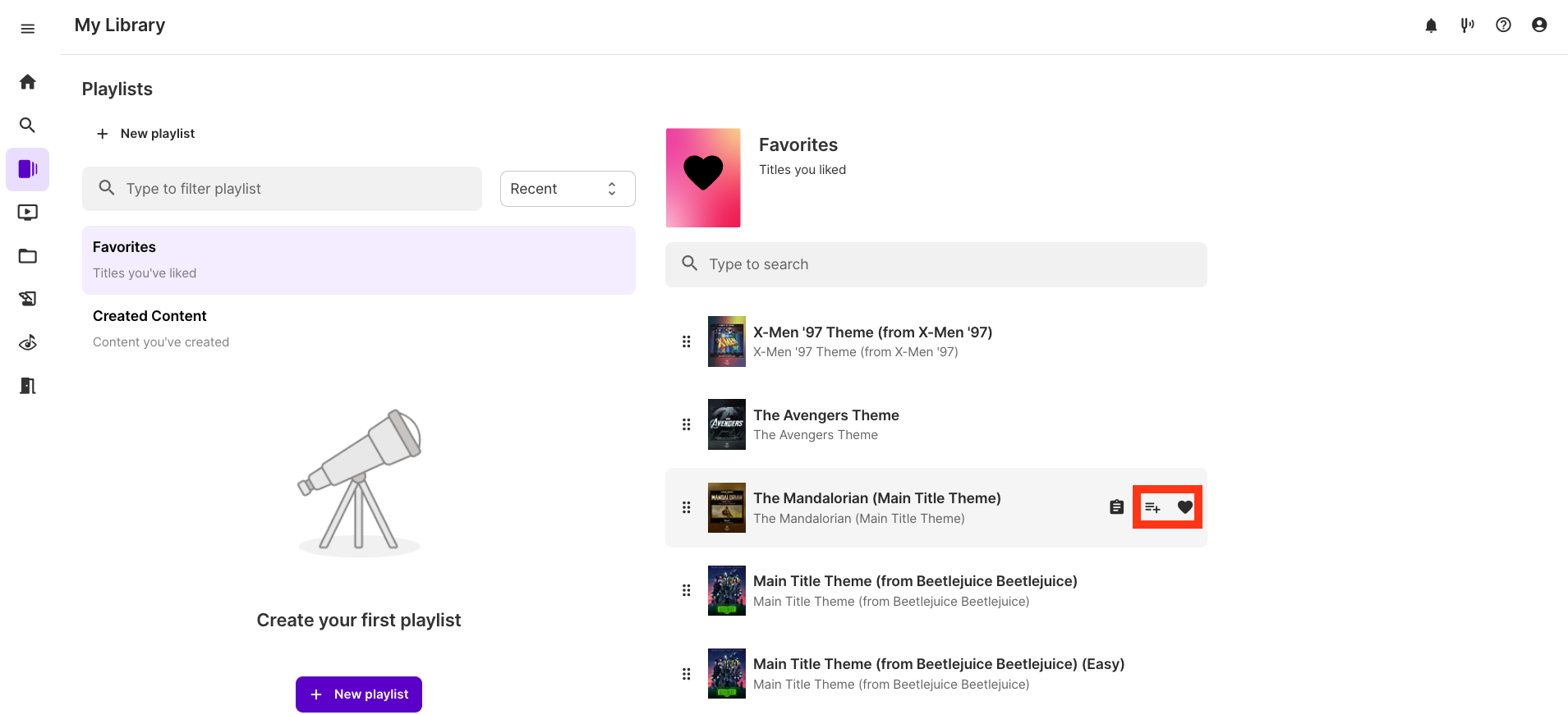The width and height of the screenshot is (1568, 715).
Task: Click drag handle beside Beetlejuice Main Title Theme
Action: click(x=686, y=590)
